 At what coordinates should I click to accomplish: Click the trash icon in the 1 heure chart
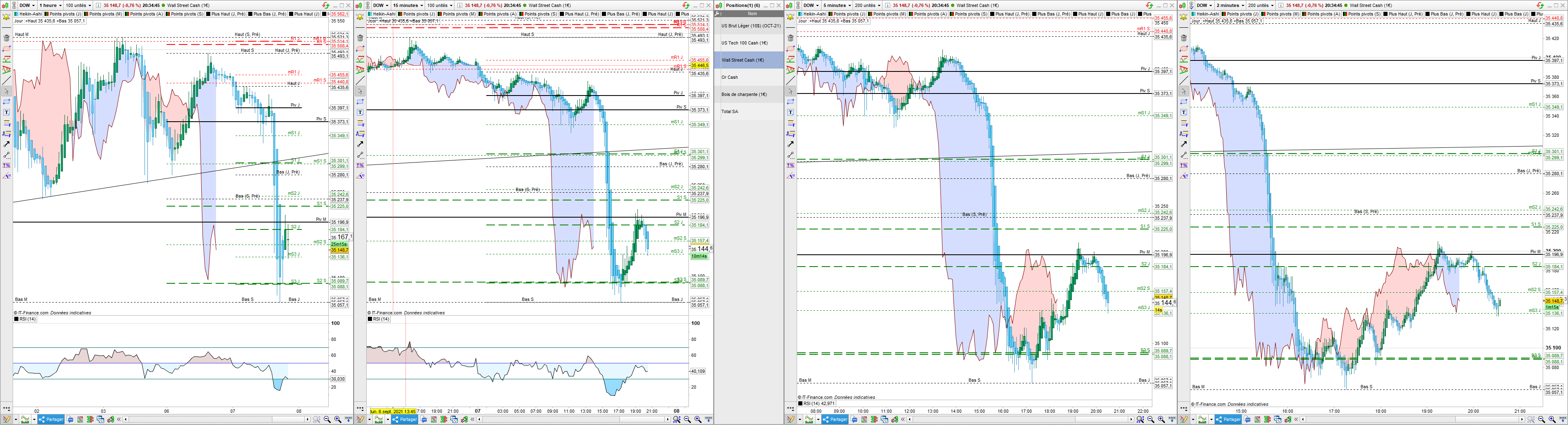click(7, 38)
